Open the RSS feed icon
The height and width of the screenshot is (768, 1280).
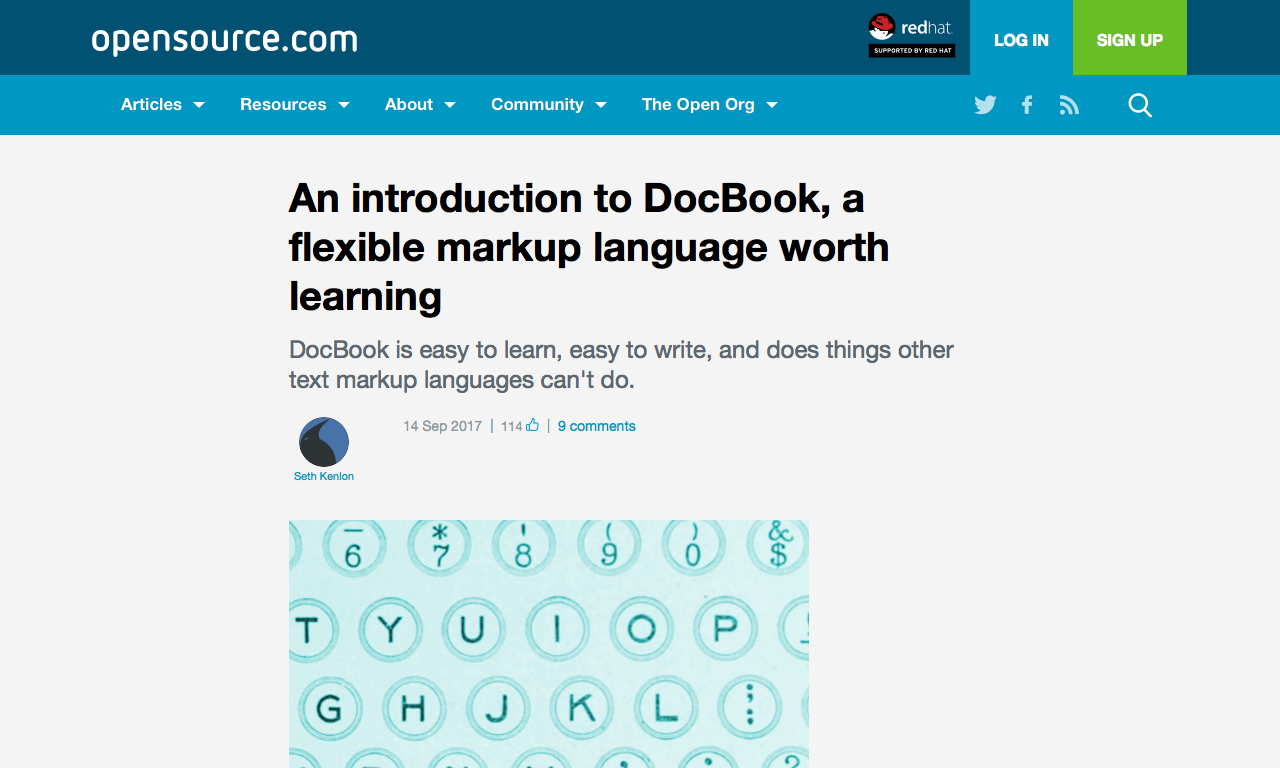(x=1069, y=105)
